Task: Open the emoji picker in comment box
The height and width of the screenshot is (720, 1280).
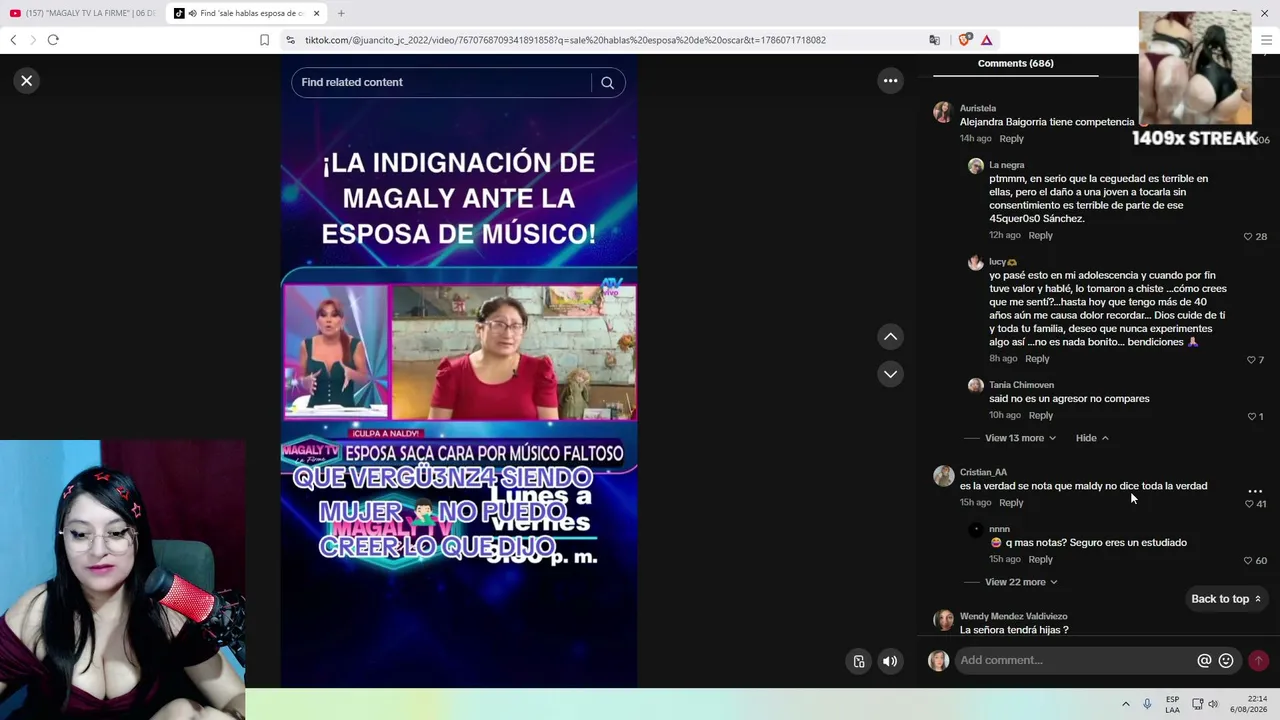Action: coord(1226,661)
